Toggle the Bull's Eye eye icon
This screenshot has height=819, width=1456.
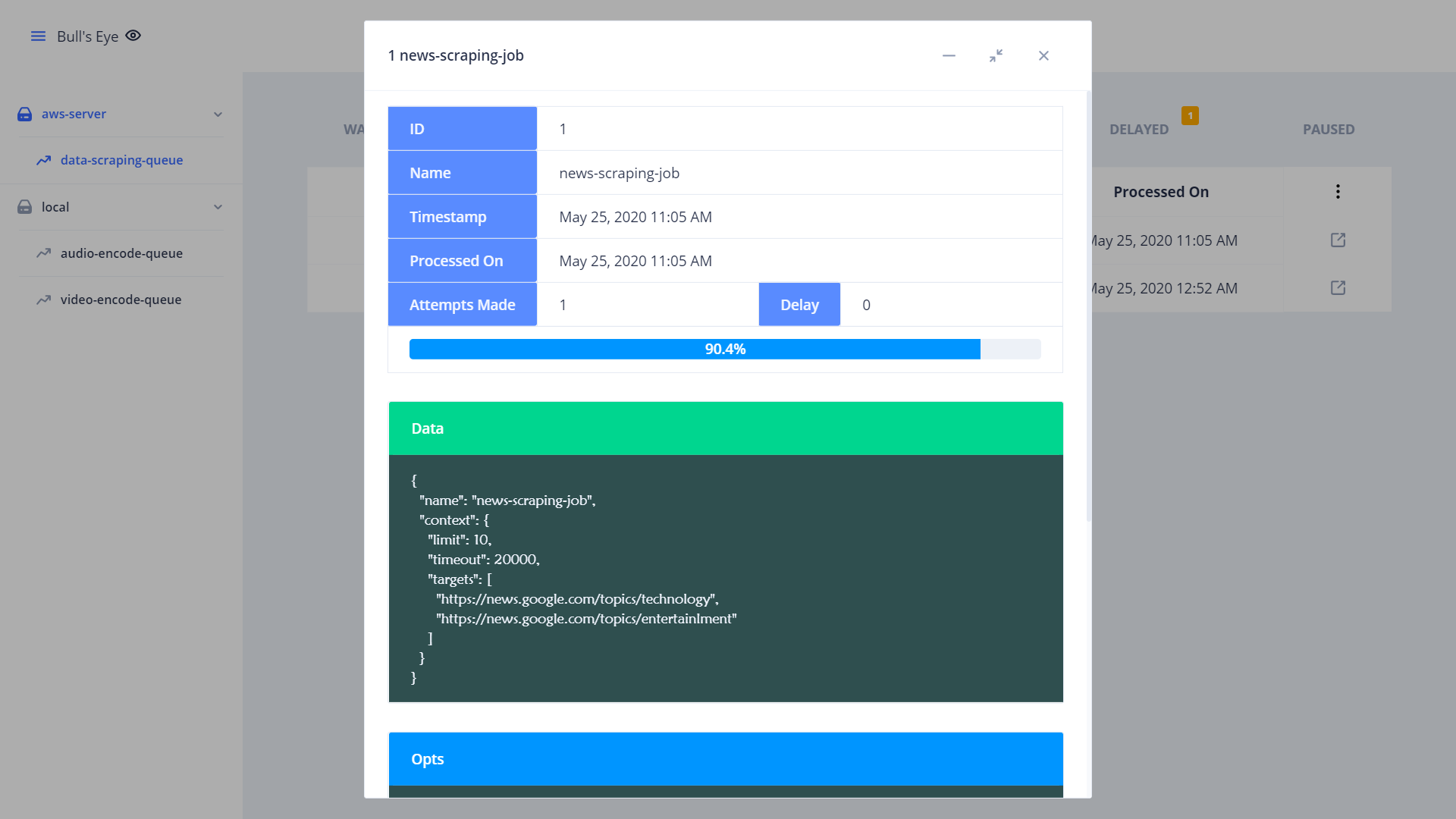(x=133, y=36)
